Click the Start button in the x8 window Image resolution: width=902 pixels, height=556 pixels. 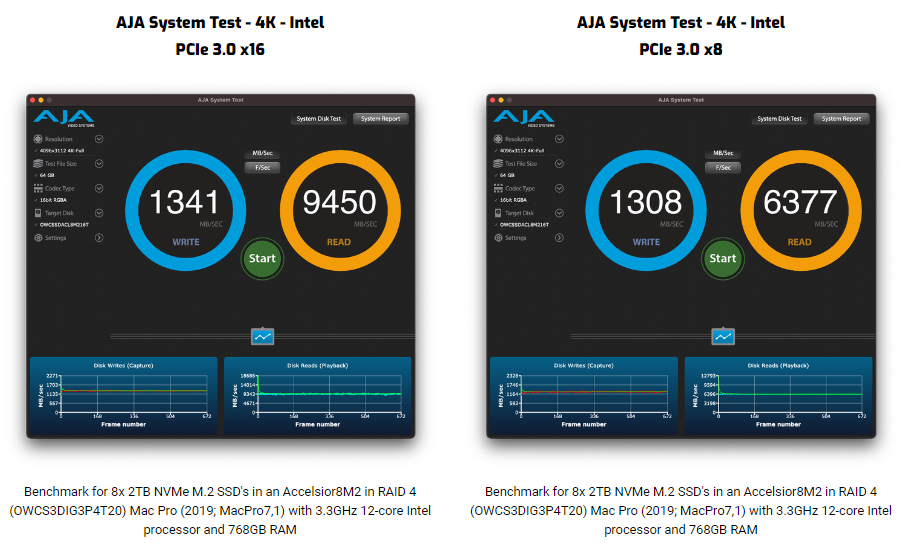pyautogui.click(x=723, y=259)
